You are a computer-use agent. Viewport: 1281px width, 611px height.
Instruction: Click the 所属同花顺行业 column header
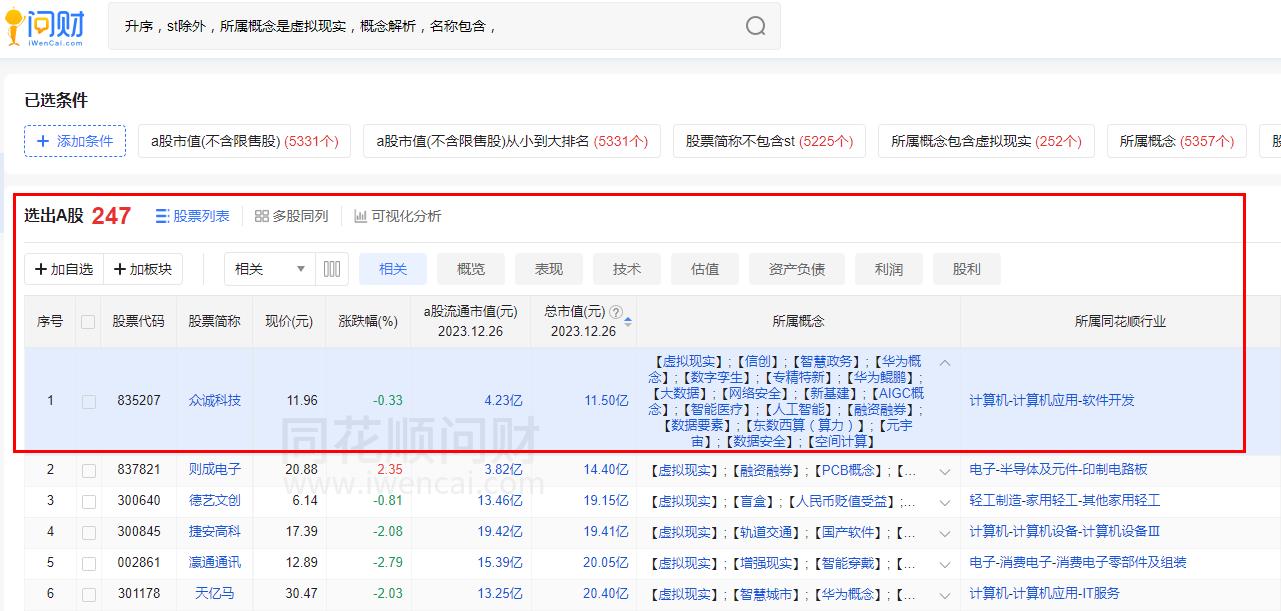coord(1120,322)
